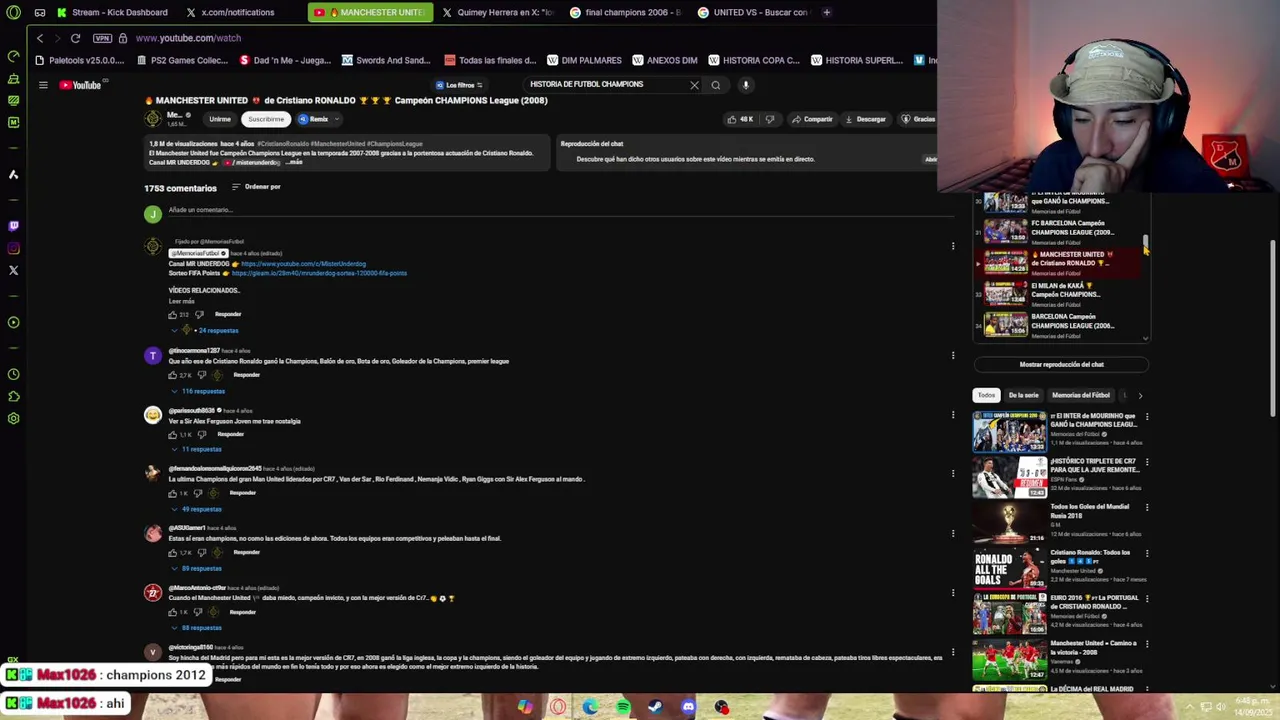Click Mostrar reproducción del chat button

pos(1061,364)
